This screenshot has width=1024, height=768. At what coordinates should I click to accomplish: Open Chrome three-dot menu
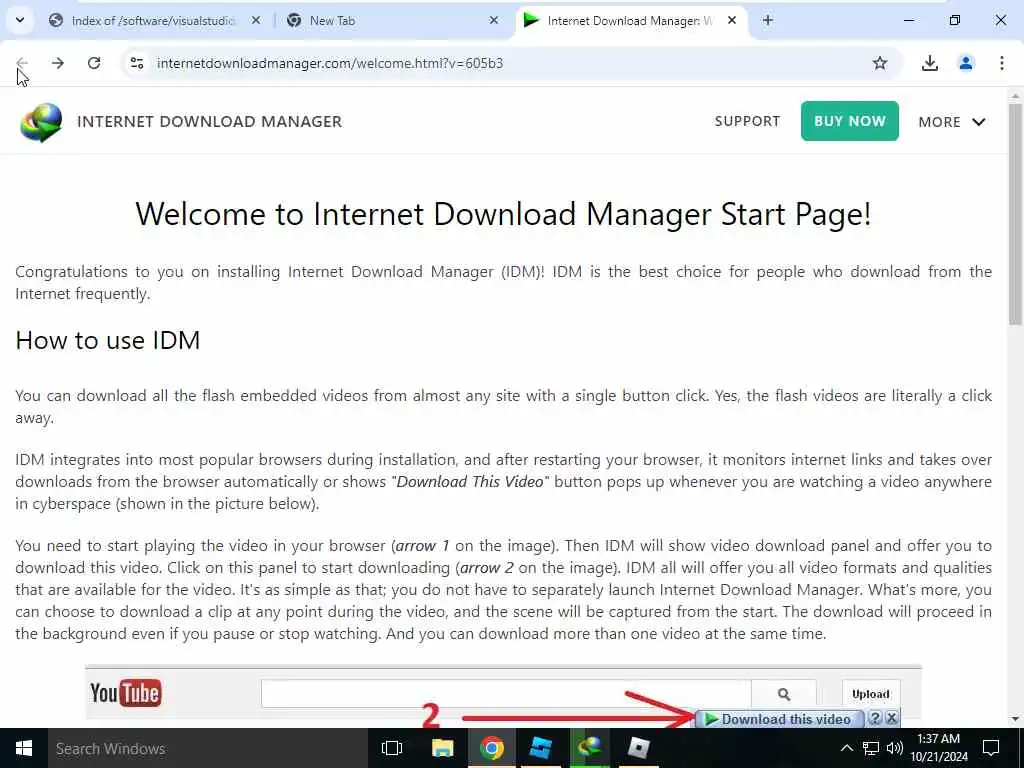(x=1002, y=63)
